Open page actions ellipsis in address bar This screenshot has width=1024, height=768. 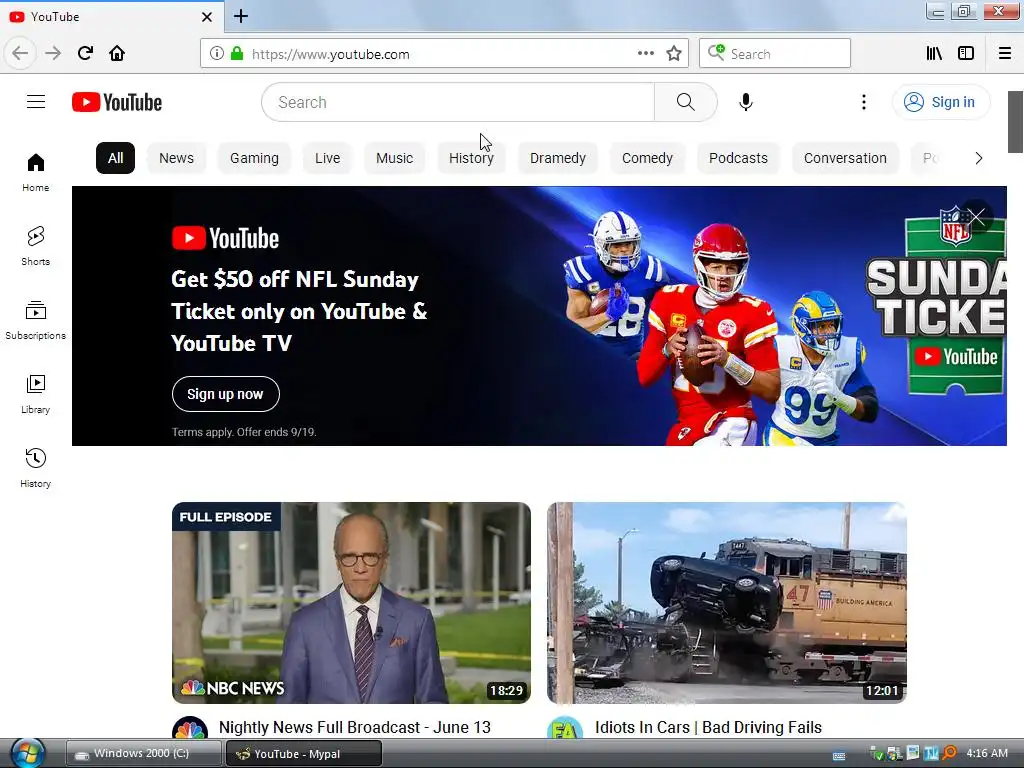(645, 54)
